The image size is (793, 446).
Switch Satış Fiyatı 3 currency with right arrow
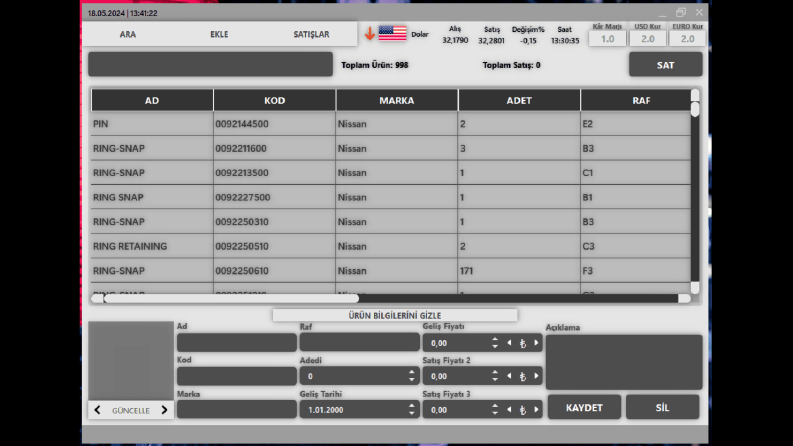pos(536,410)
